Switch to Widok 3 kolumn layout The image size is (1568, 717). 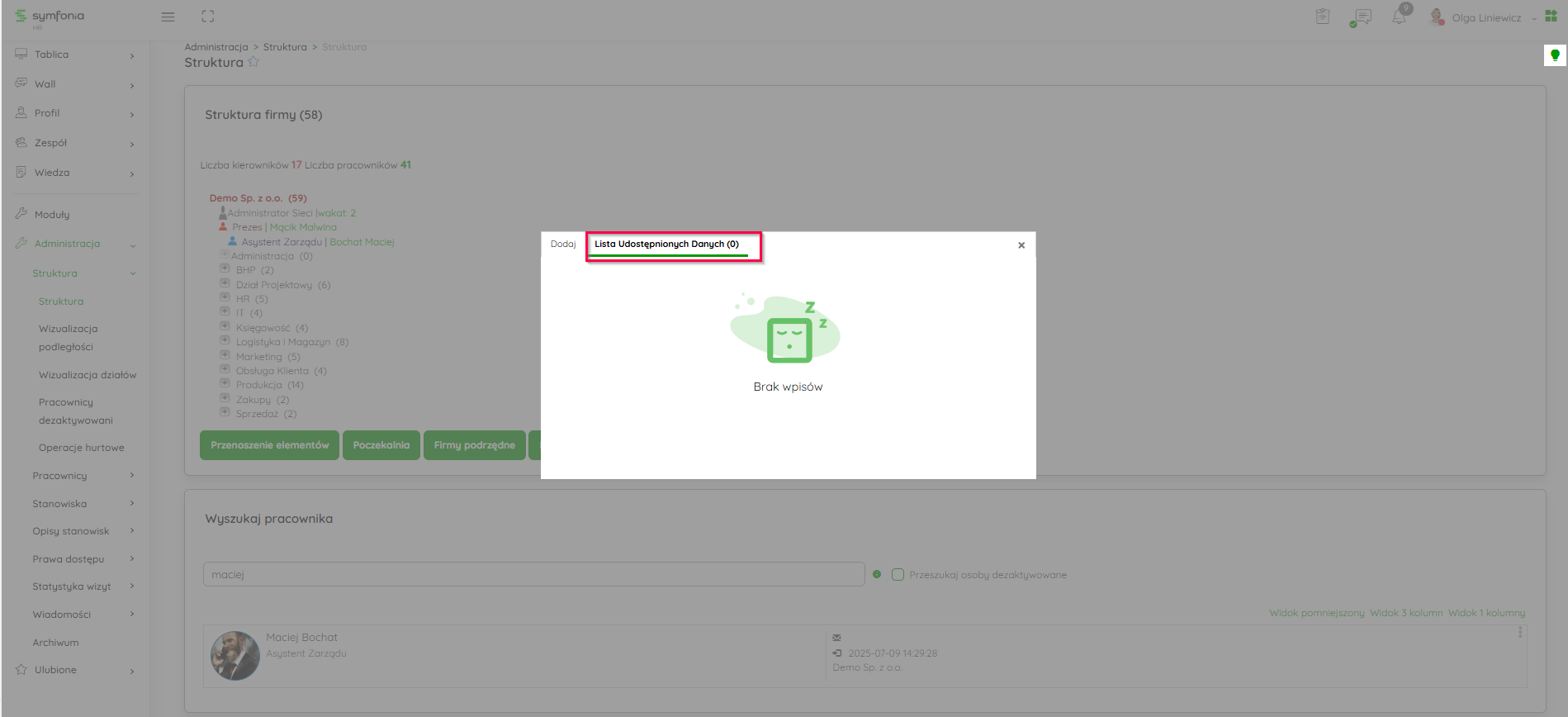pos(1405,613)
